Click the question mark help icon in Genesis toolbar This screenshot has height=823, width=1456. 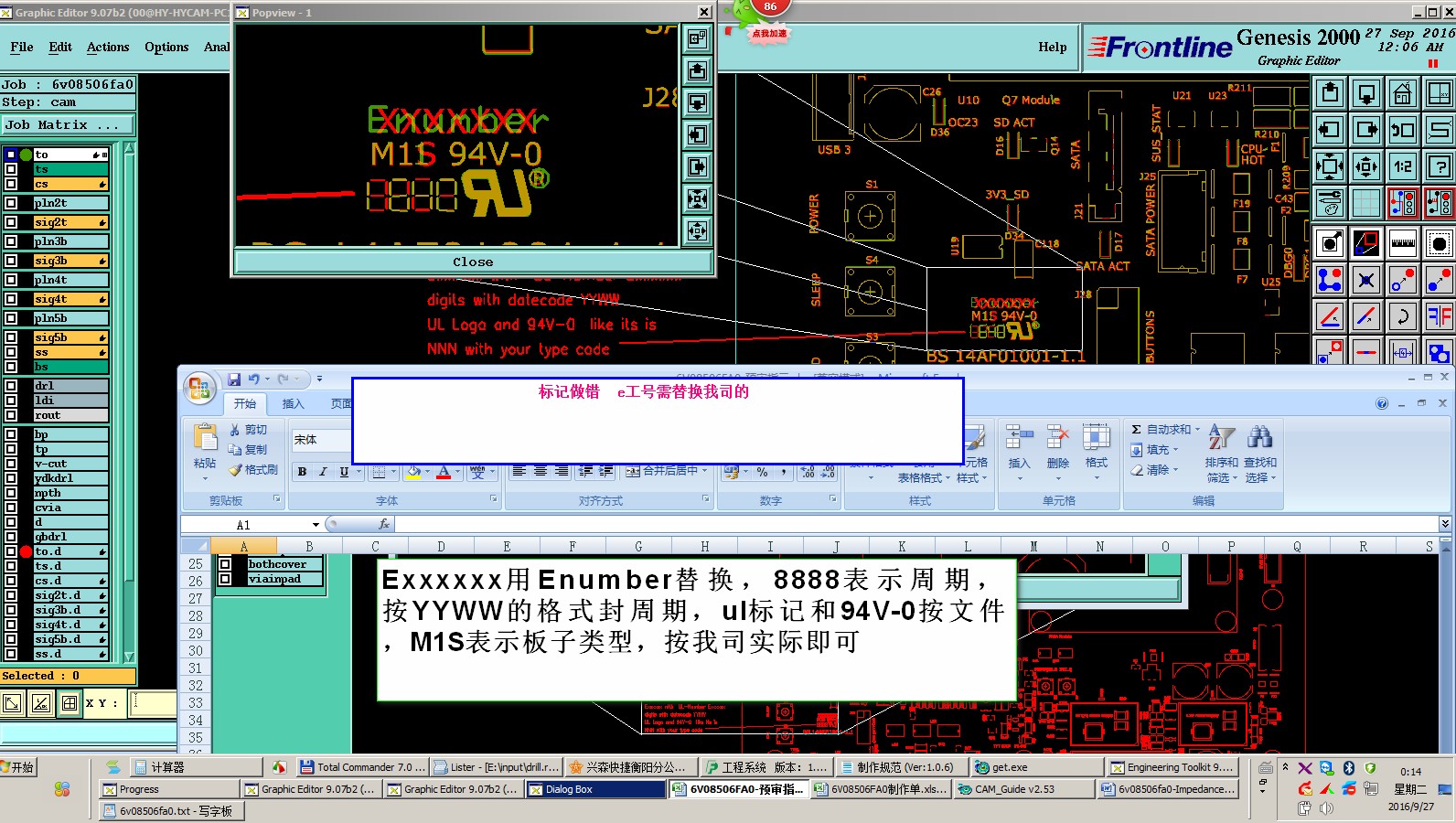click(1440, 166)
